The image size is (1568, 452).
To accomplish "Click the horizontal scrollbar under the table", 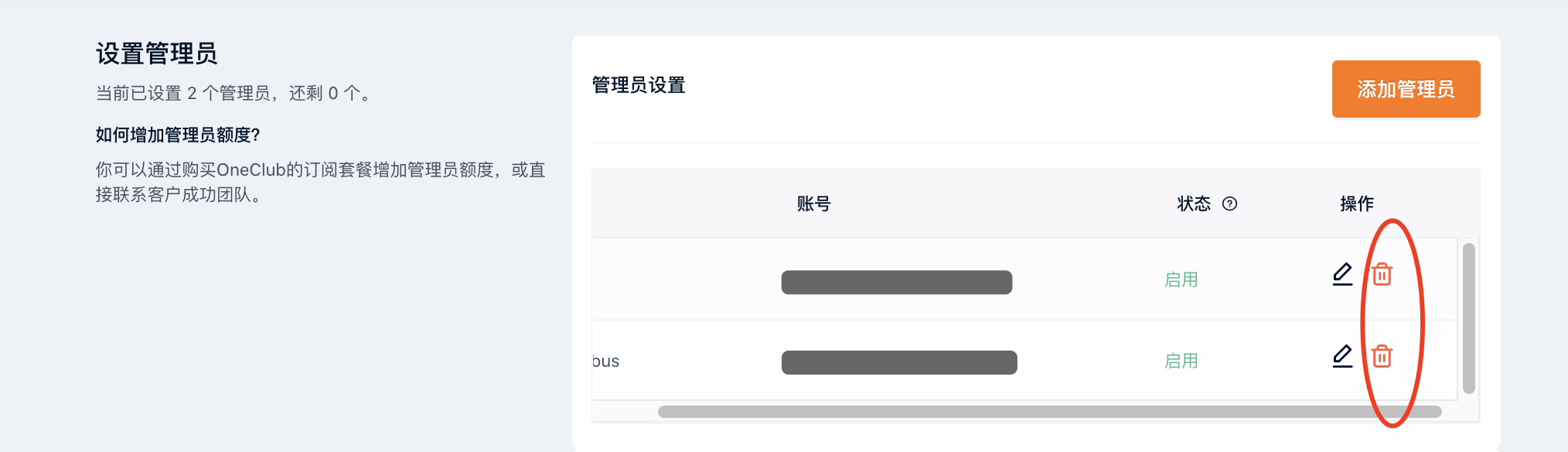I will coord(1049,412).
